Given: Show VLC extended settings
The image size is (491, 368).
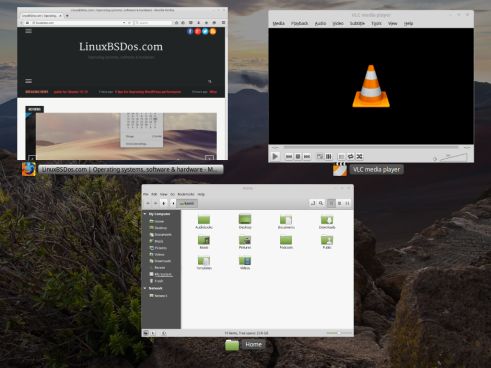Looking at the screenshot, I should pos(329,156).
